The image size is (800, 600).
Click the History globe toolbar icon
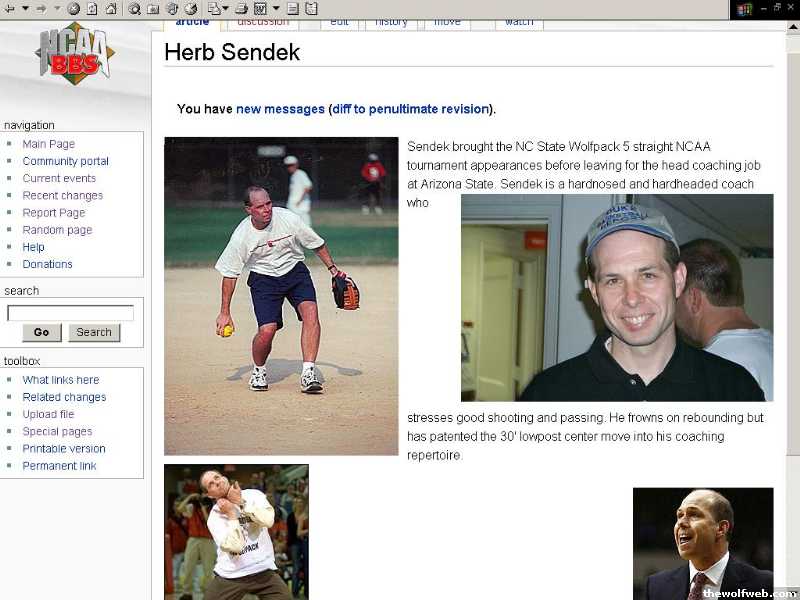tap(190, 9)
